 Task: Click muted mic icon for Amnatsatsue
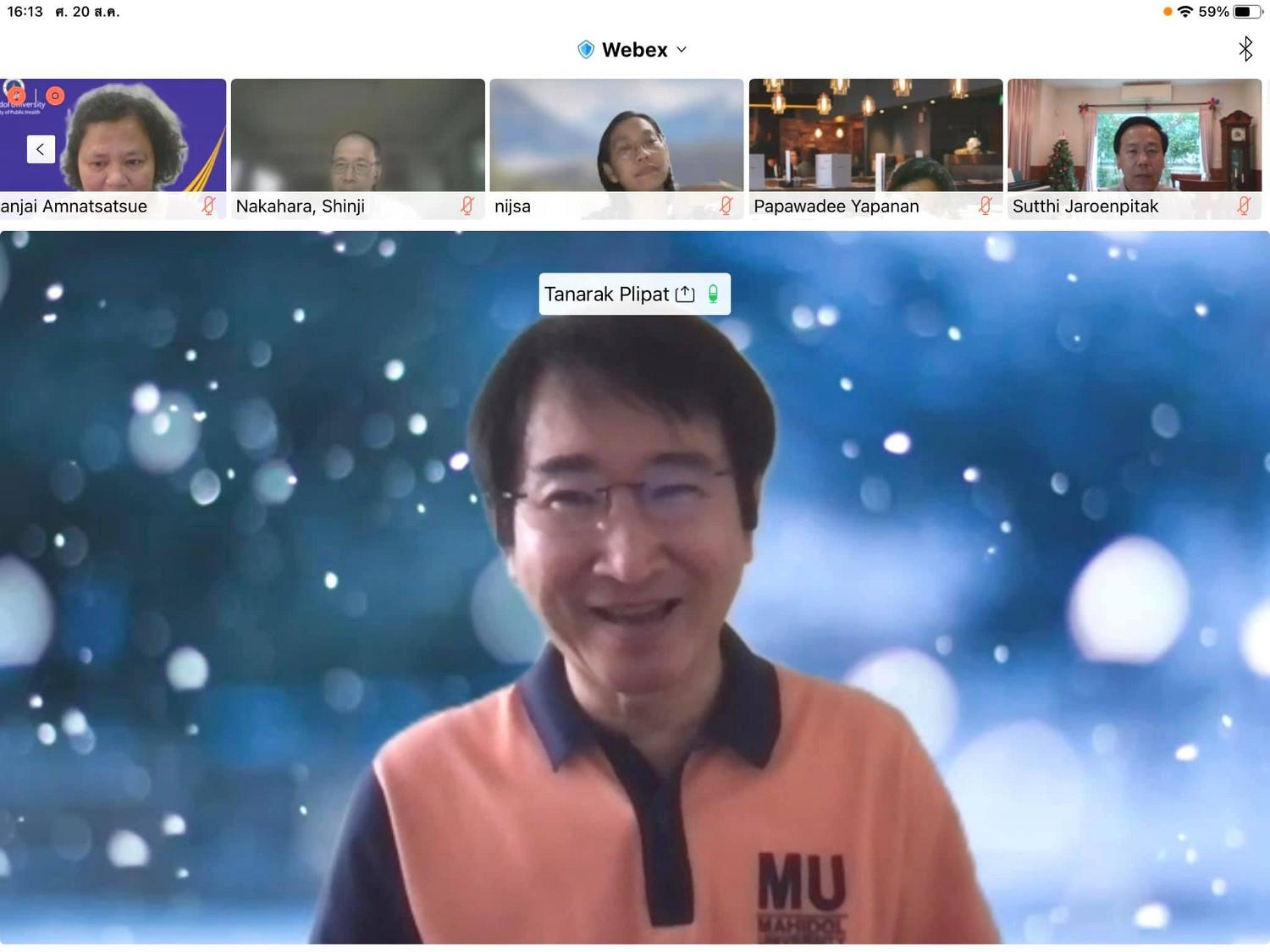pos(208,206)
